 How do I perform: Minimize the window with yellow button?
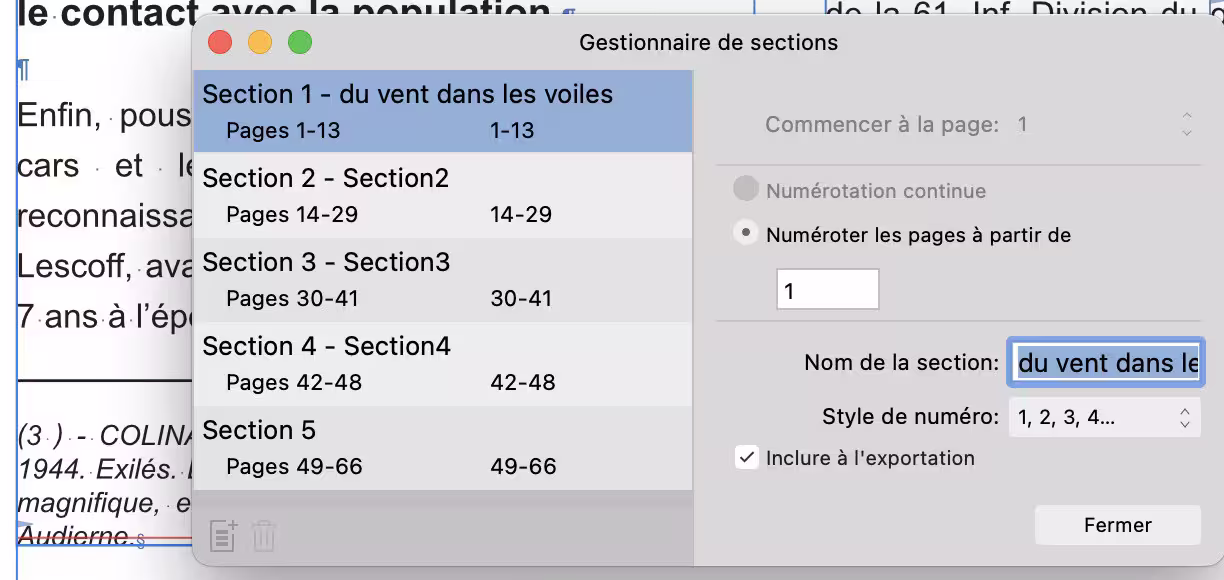(x=260, y=43)
